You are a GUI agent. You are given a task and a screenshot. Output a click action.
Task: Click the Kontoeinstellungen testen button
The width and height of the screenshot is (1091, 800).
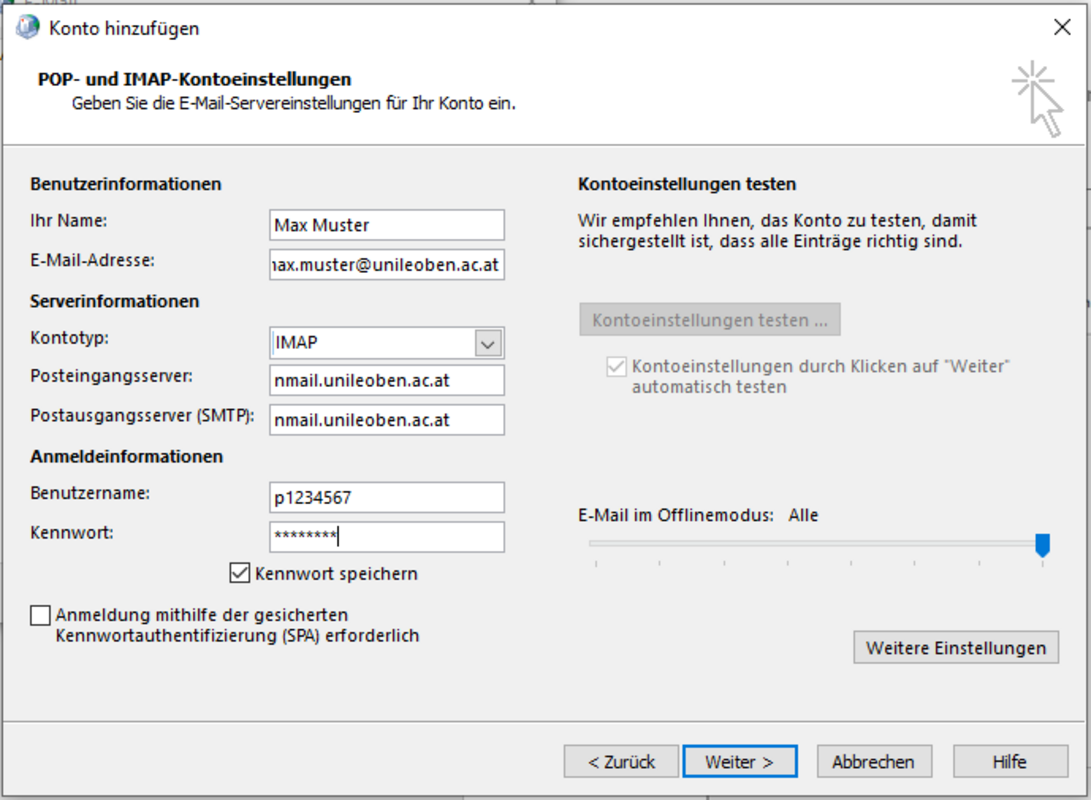(709, 320)
